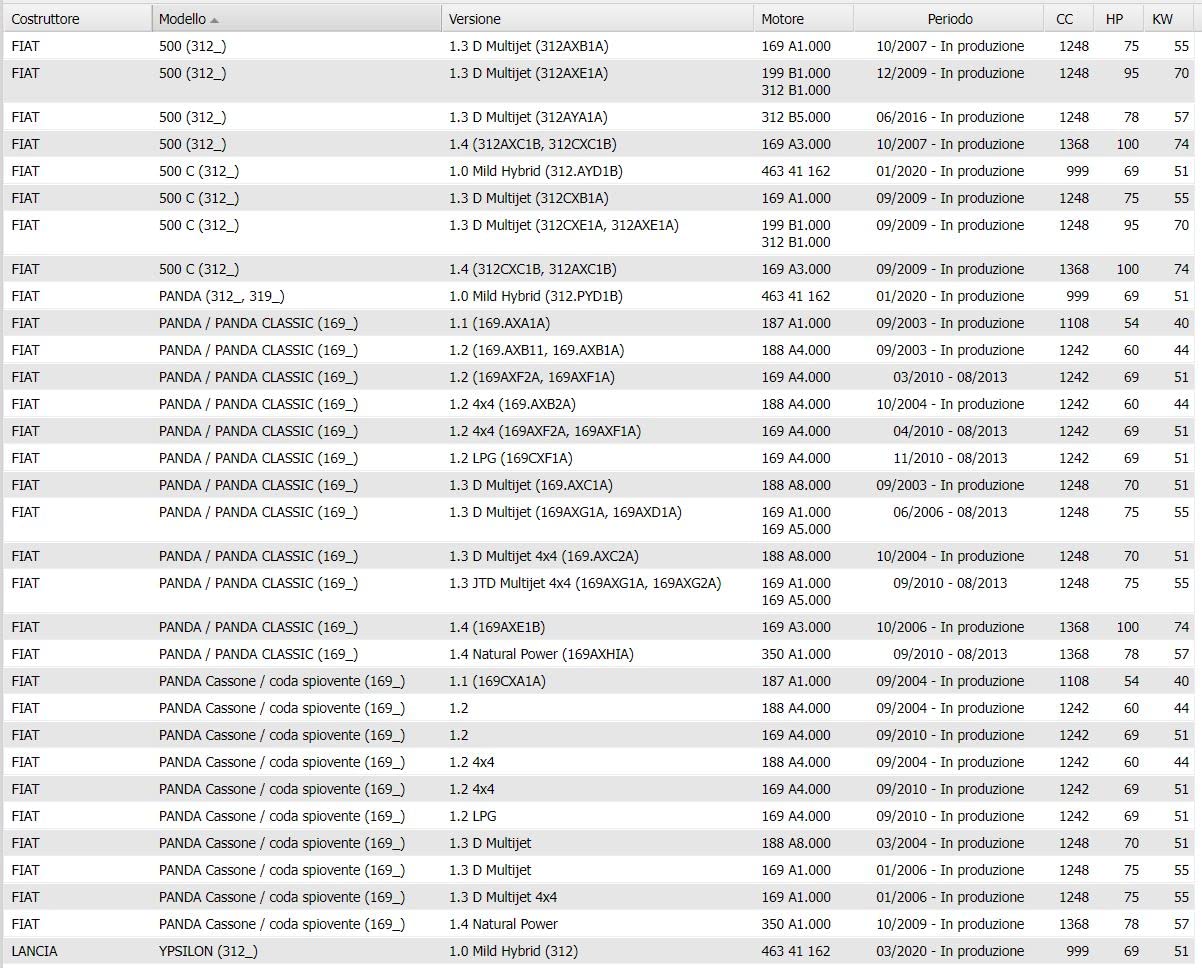The width and height of the screenshot is (1202, 968).
Task: Click period 03/2020 - In produzione
Action: pos(950,951)
